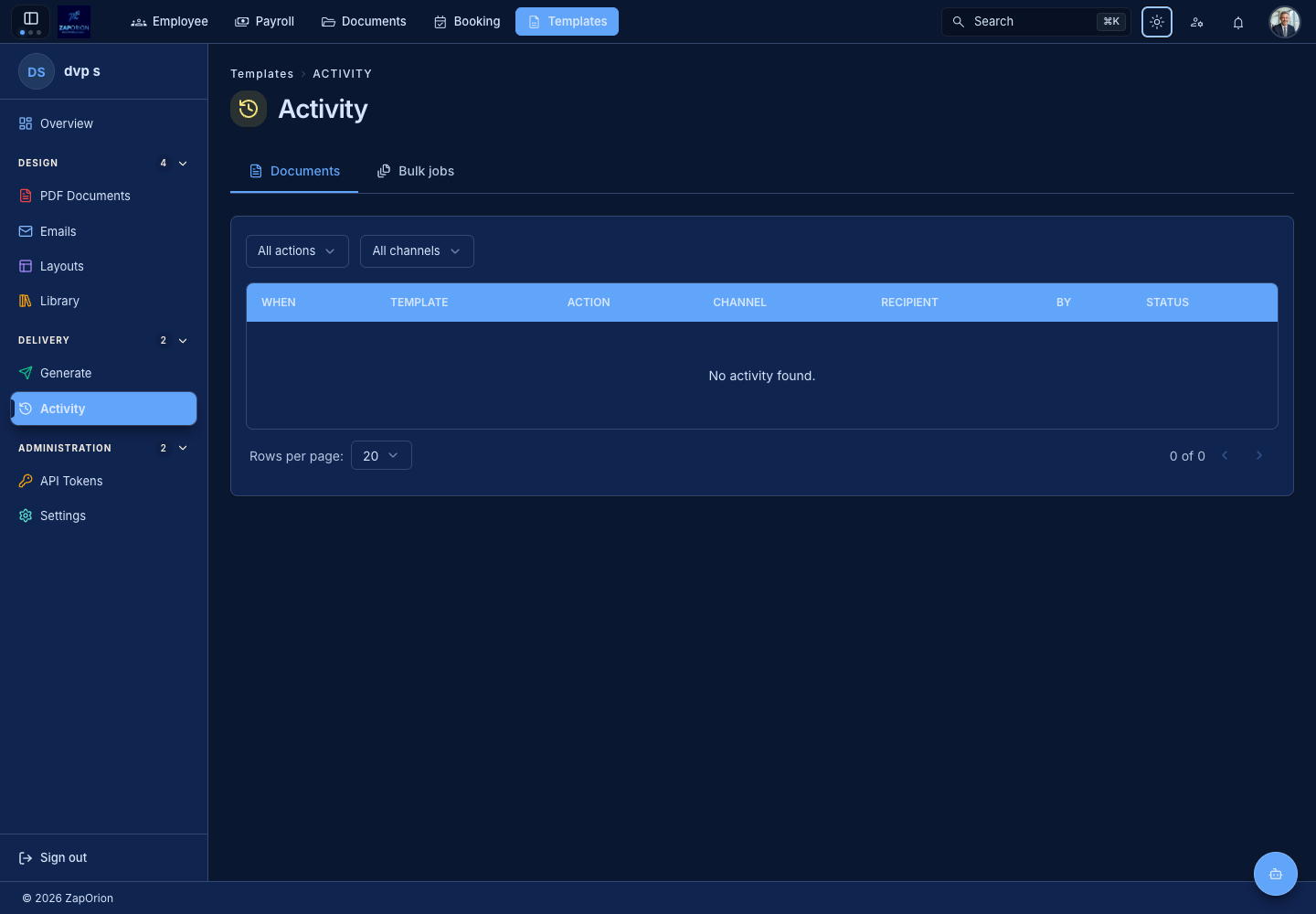Open API Tokens
This screenshot has height=914, width=1316.
(103, 481)
